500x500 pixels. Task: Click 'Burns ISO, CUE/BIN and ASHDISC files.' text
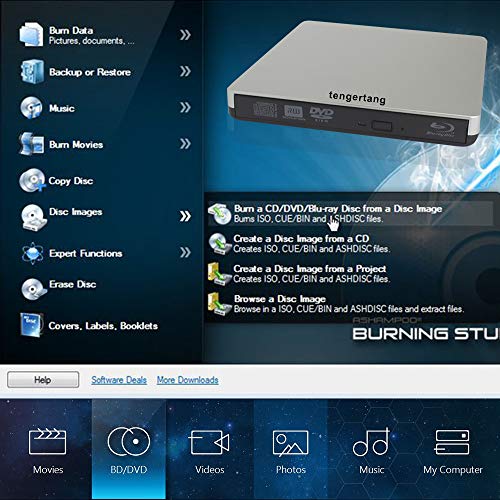(x=308, y=219)
